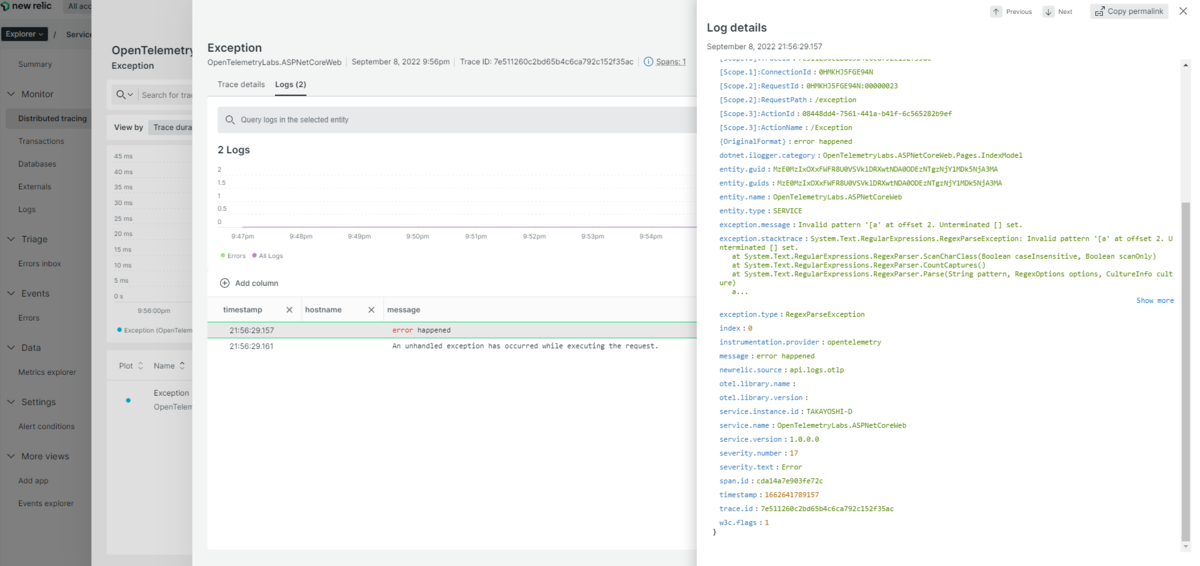Click the timestamp value 1662641789157
1200x566 pixels.
click(x=791, y=495)
